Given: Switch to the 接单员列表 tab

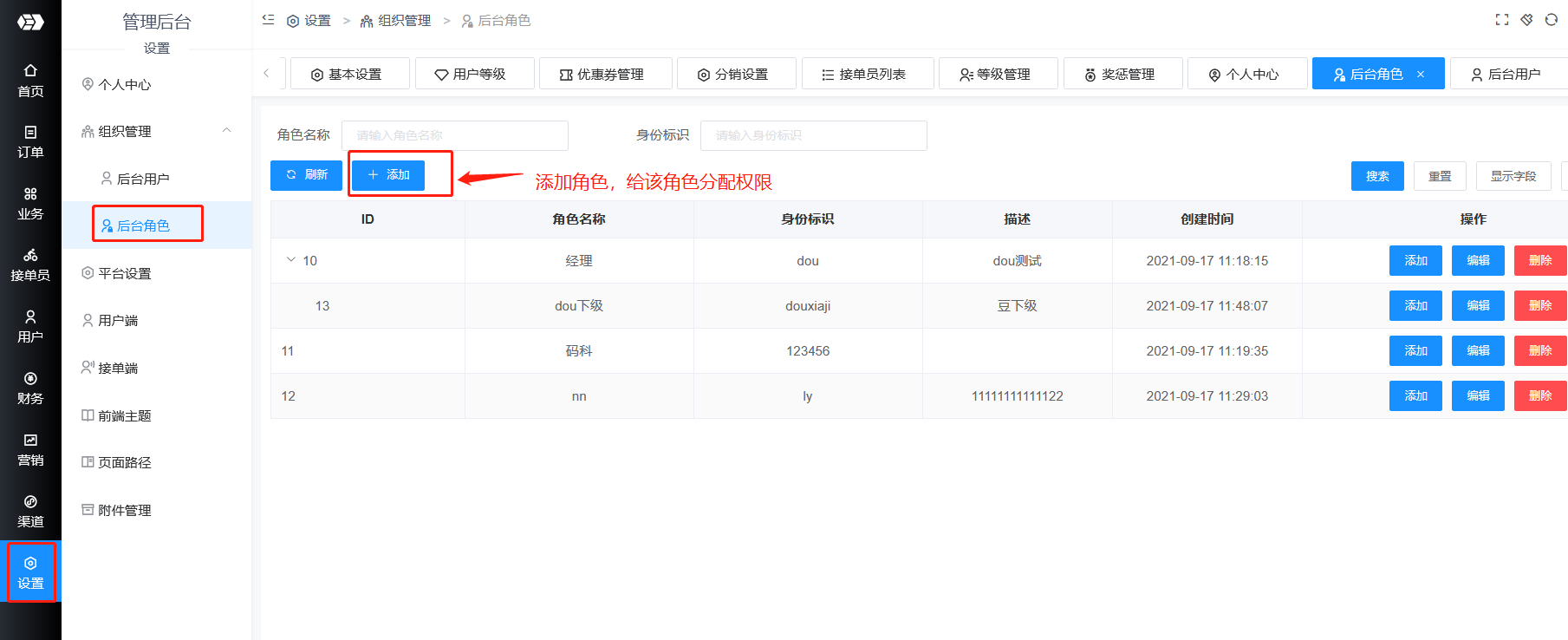Looking at the screenshot, I should point(867,74).
